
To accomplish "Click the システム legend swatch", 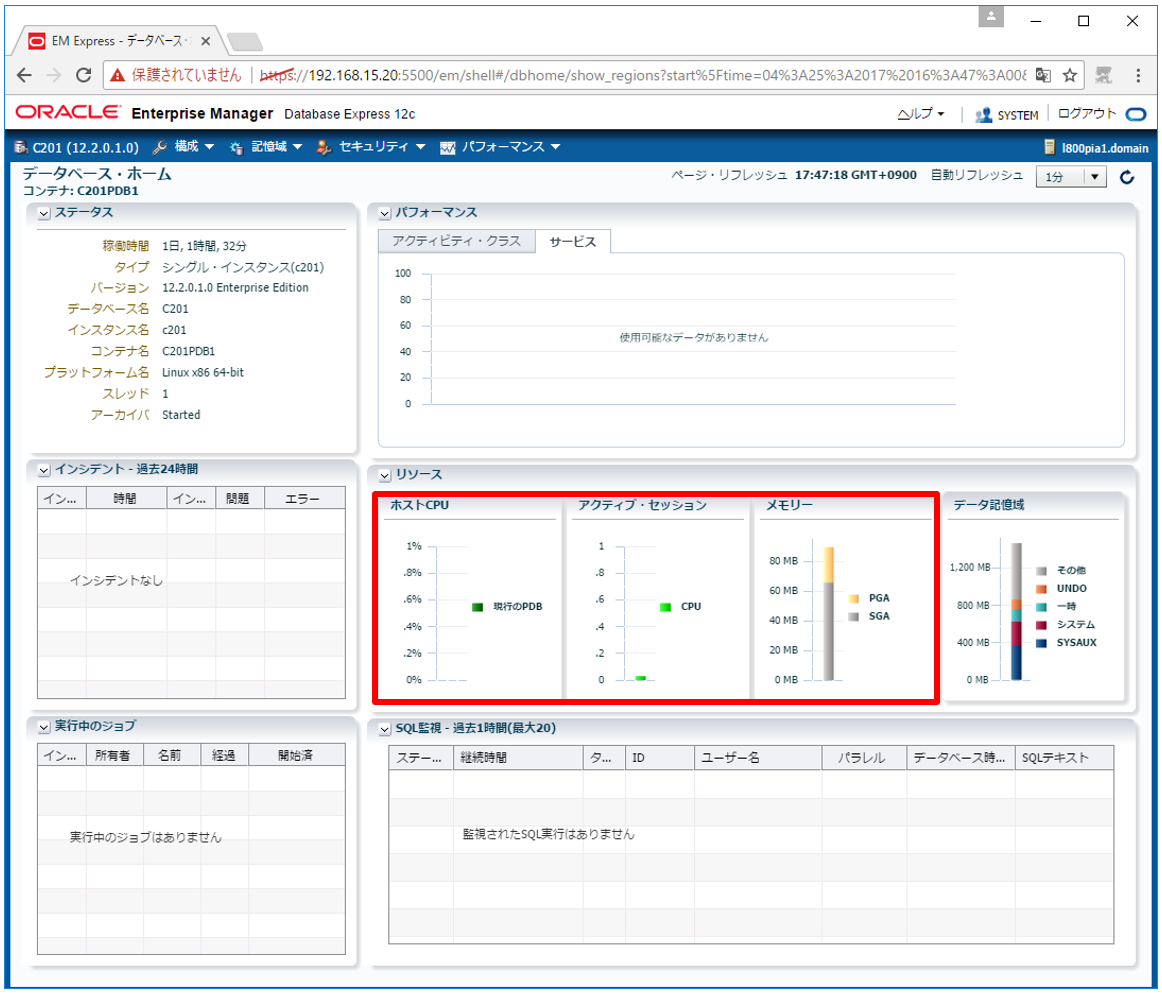I will tap(1041, 625).
